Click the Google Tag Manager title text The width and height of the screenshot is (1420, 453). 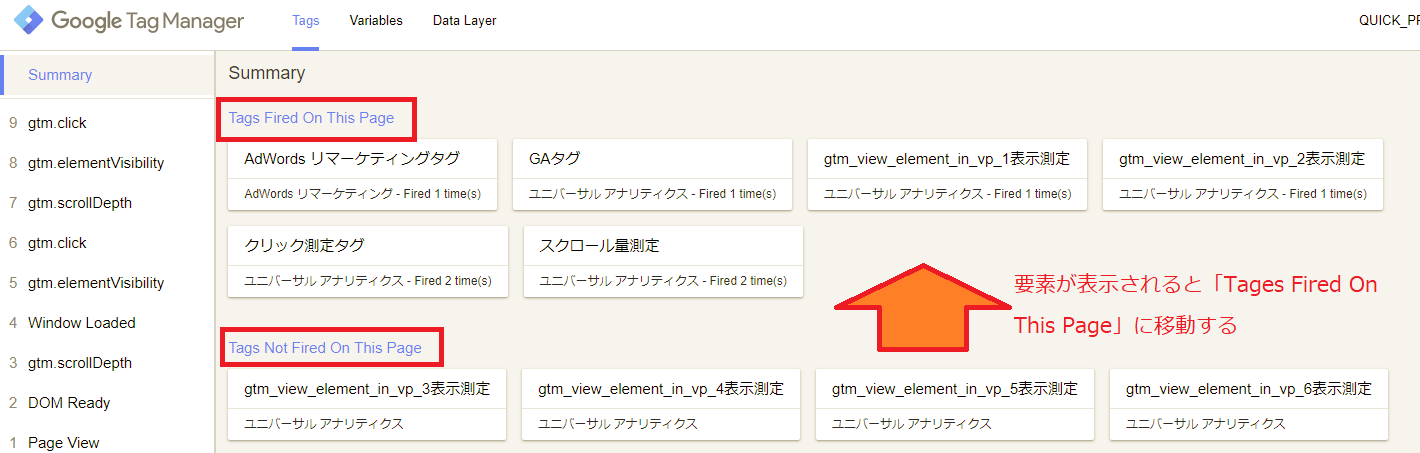148,20
